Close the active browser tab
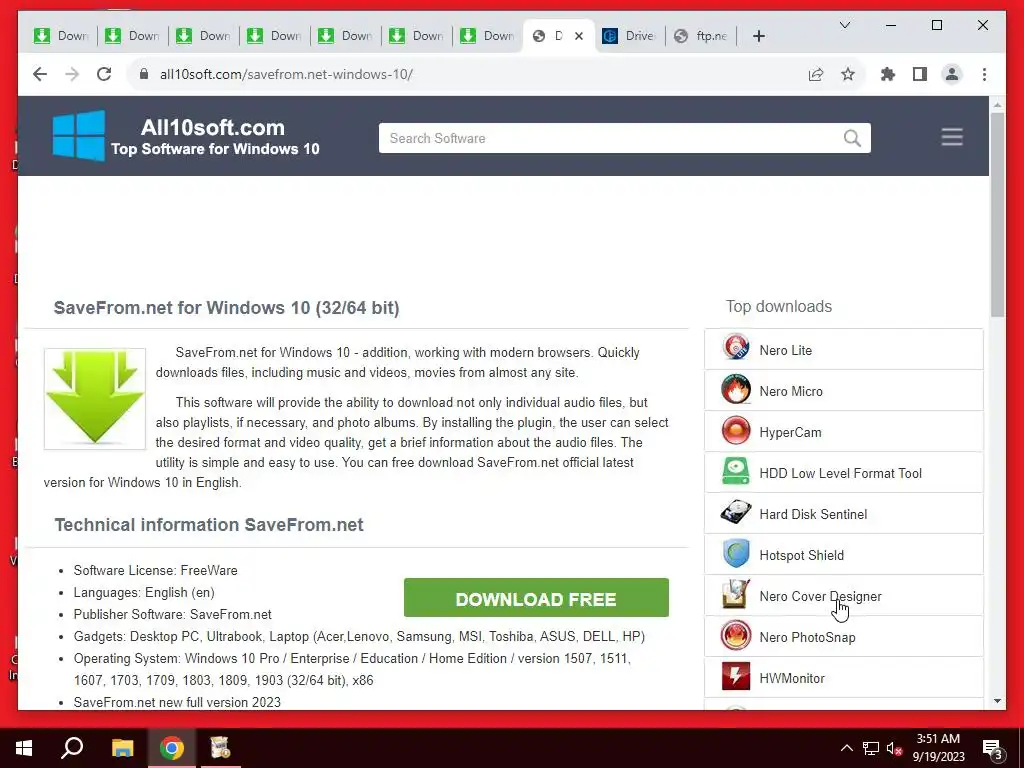Image resolution: width=1024 pixels, height=768 pixels. click(x=579, y=36)
